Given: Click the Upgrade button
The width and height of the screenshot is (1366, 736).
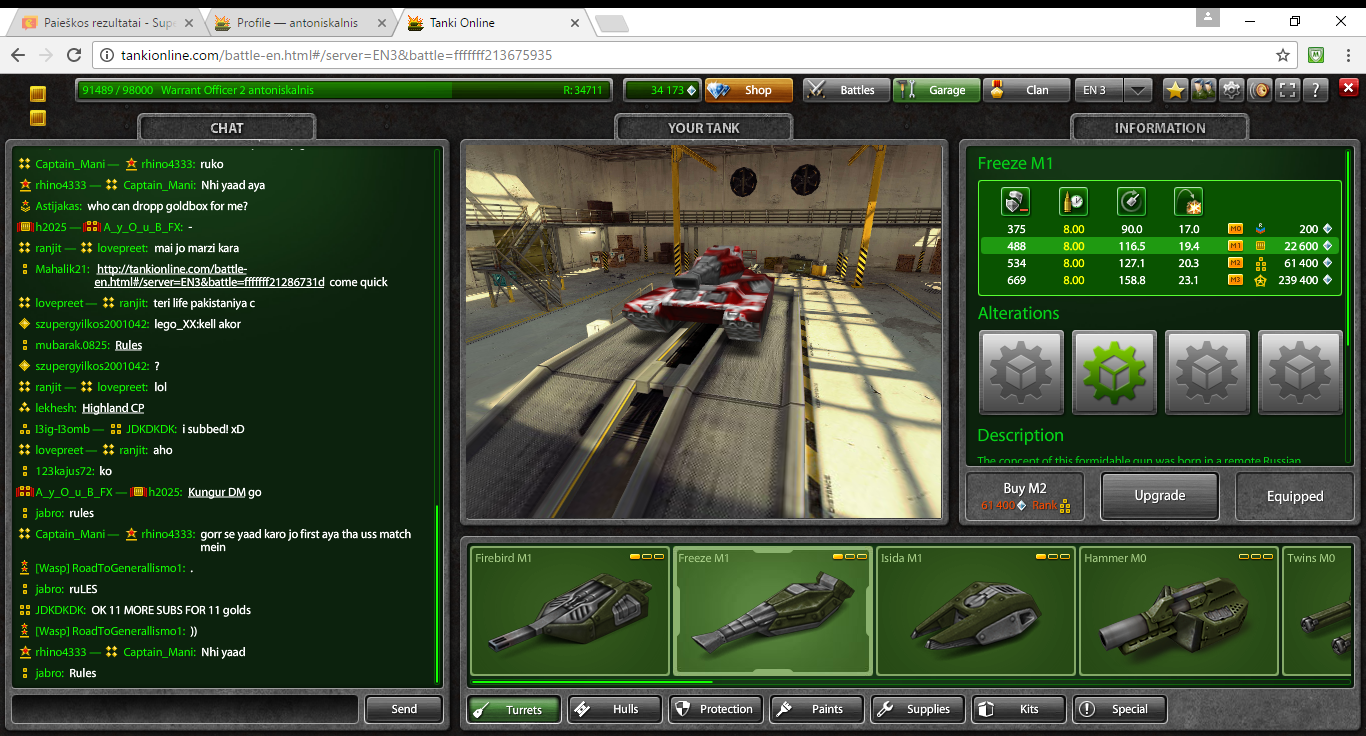Looking at the screenshot, I should point(1160,496).
